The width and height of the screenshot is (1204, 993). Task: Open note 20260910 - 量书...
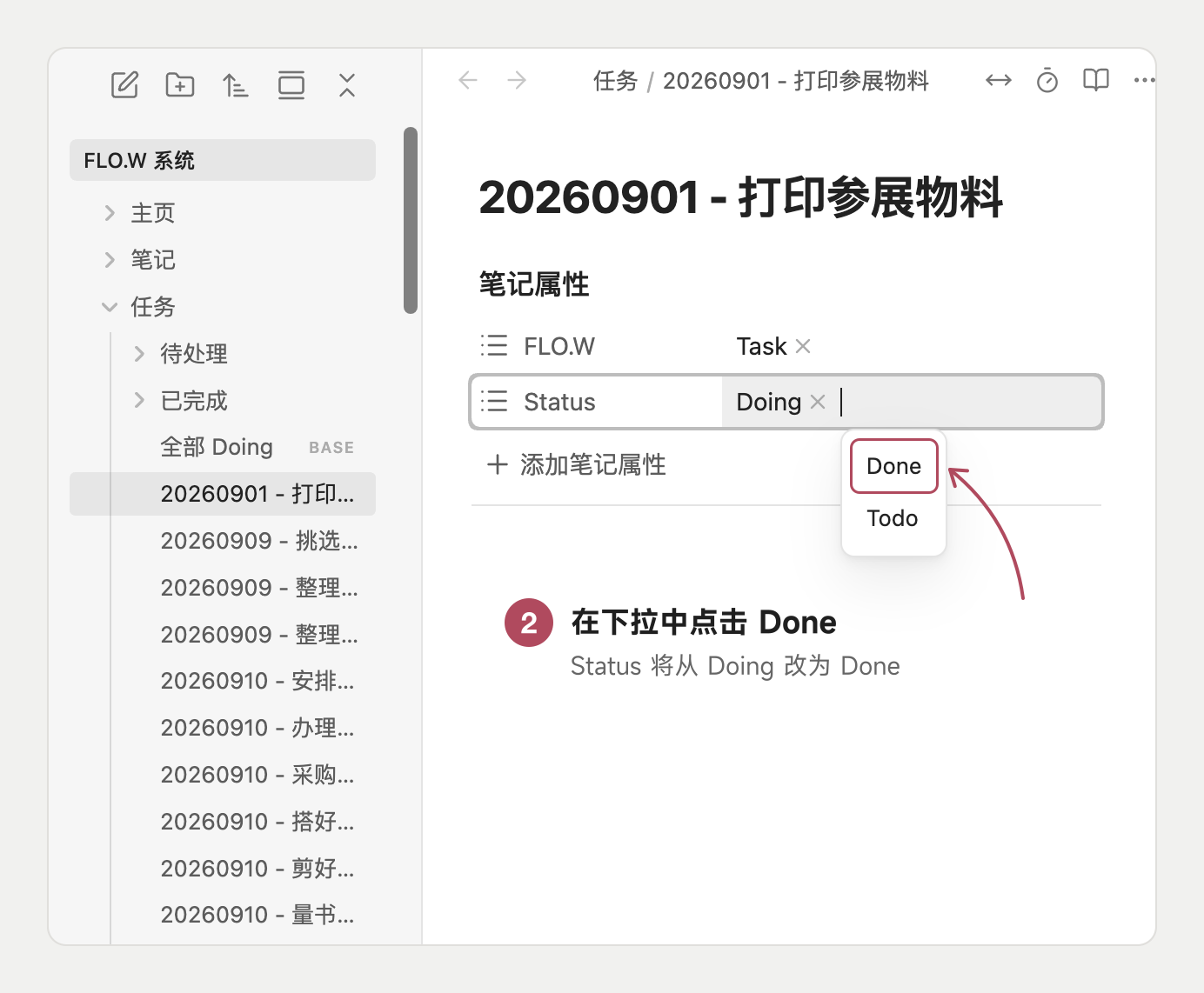click(258, 915)
